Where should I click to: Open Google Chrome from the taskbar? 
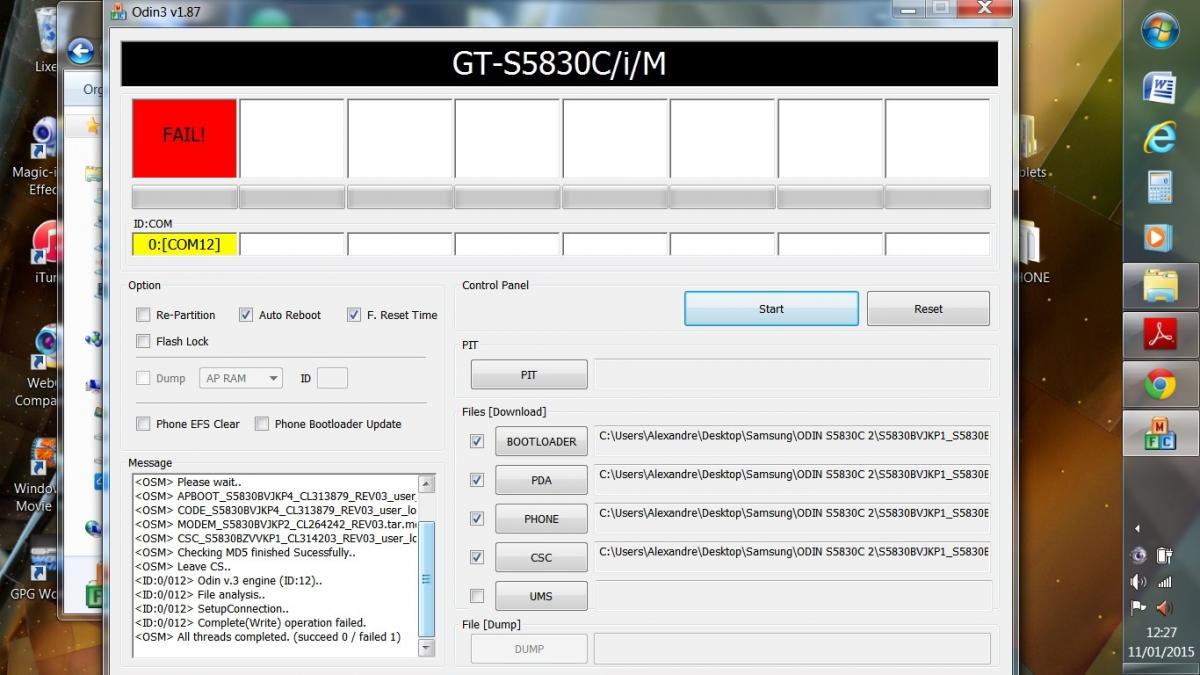1160,382
